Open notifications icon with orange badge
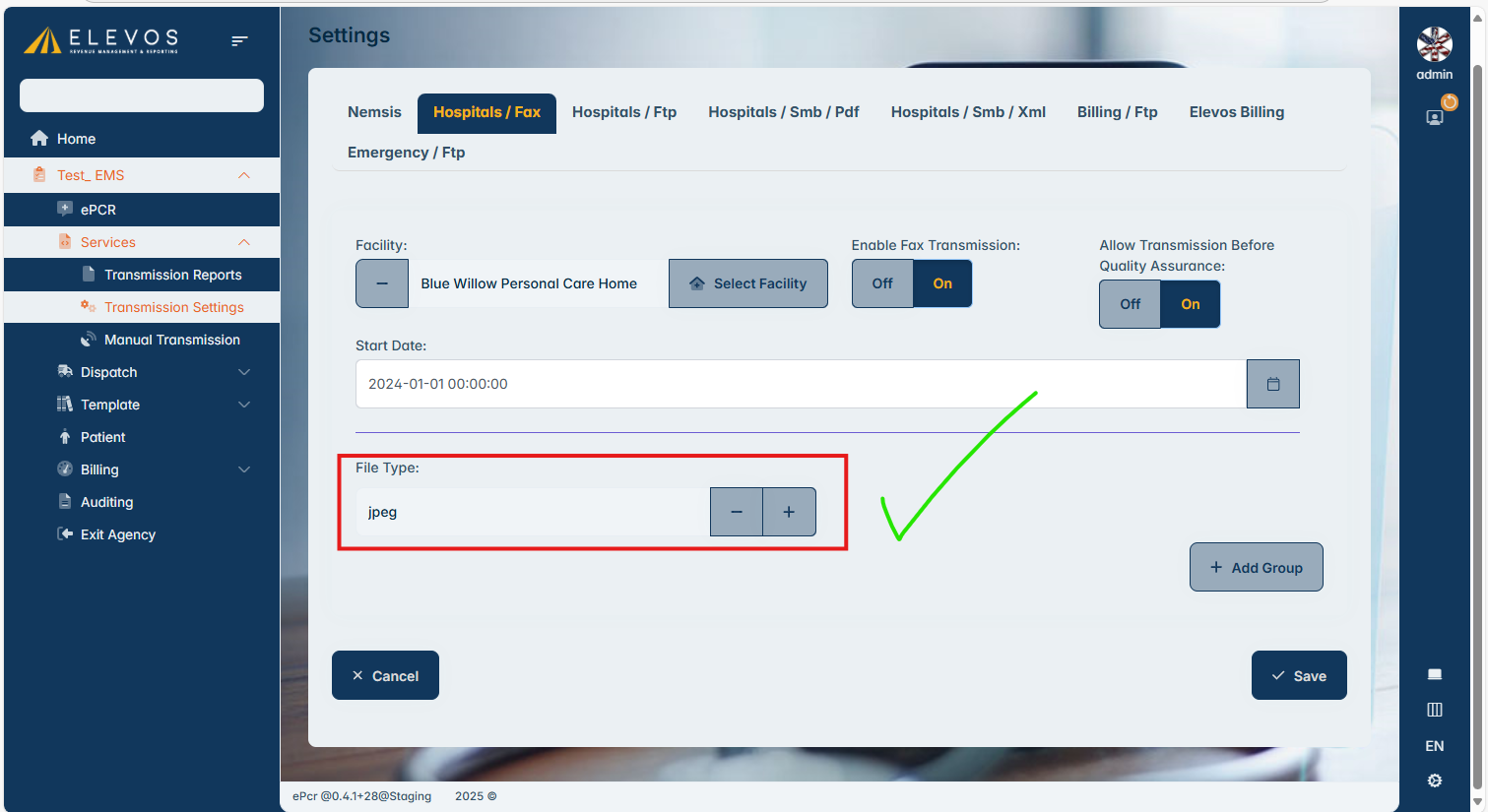The image size is (1488, 812). (x=1436, y=116)
